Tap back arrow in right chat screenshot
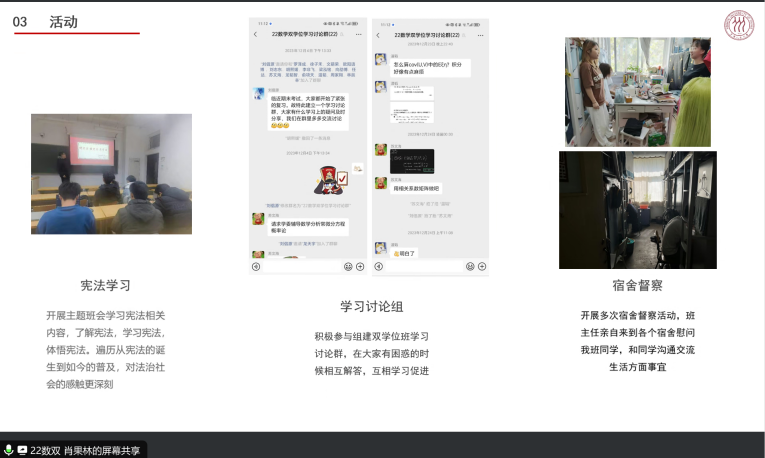Image resolution: width=765 pixels, height=458 pixels. [x=378, y=34]
